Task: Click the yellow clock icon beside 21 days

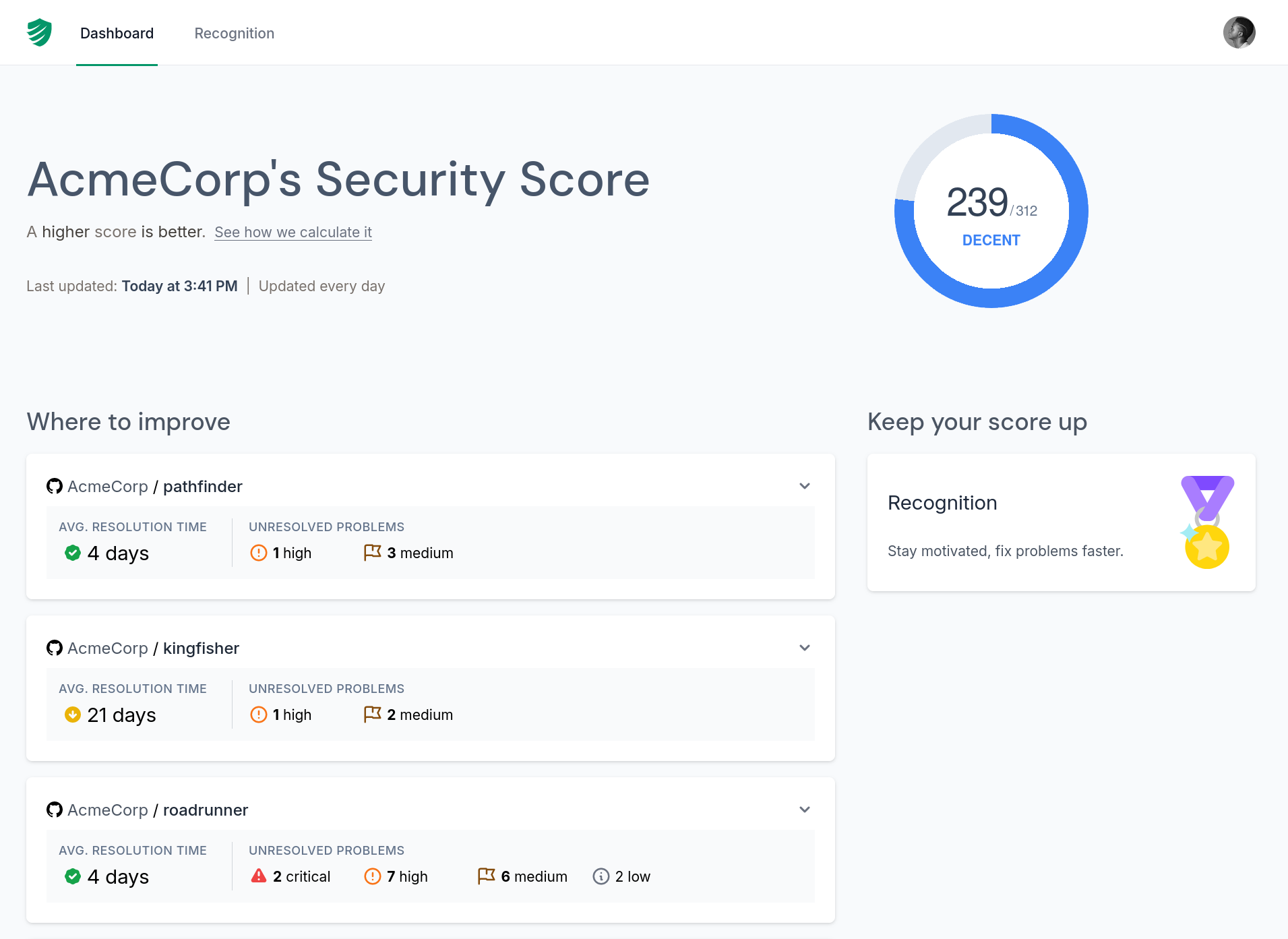Action: coord(73,715)
